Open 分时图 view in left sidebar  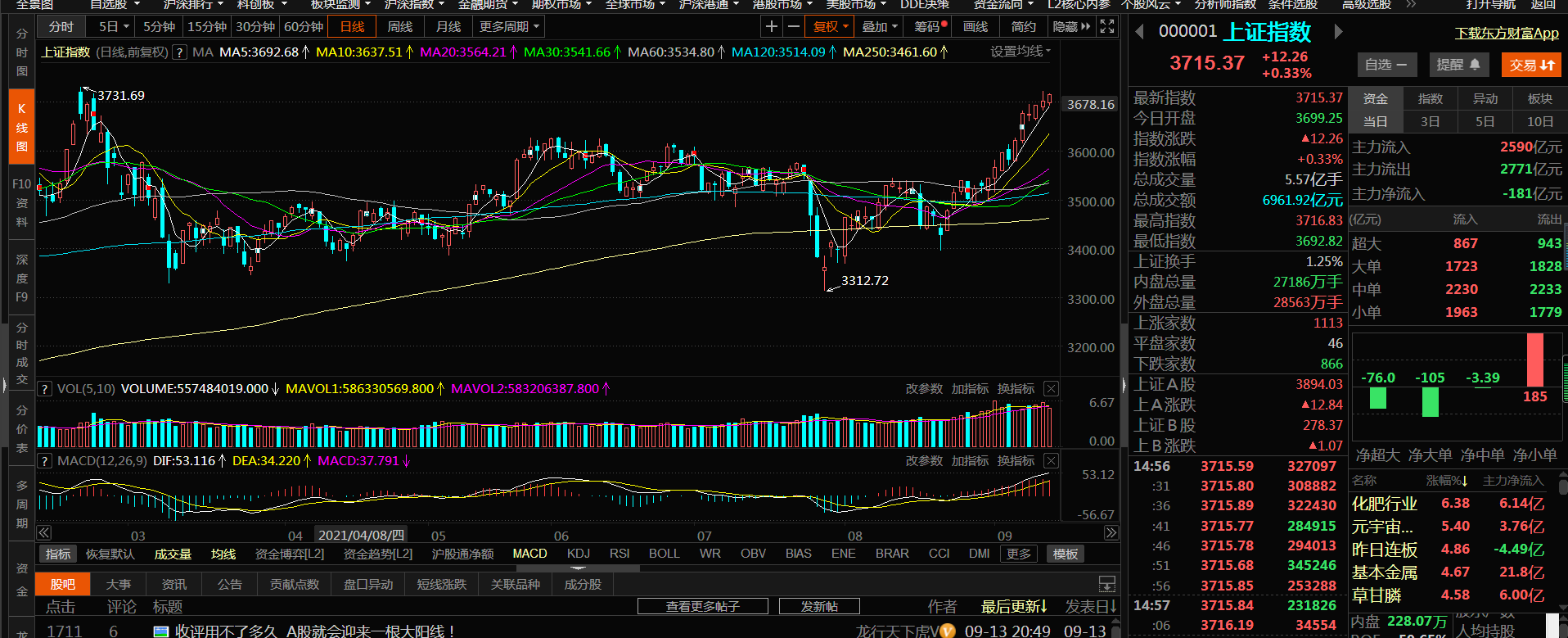(x=22, y=52)
